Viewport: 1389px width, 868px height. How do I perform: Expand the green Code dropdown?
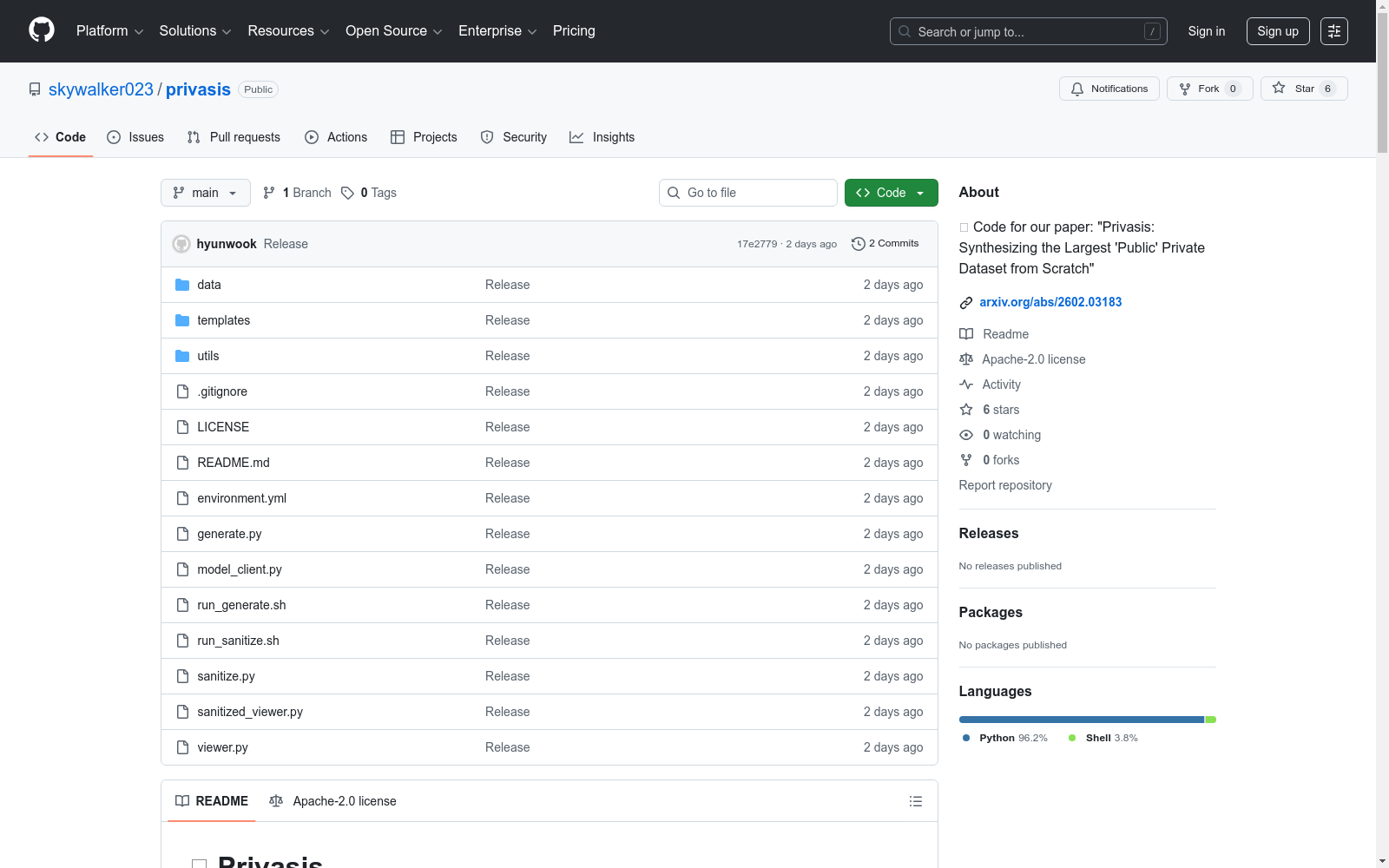point(891,193)
